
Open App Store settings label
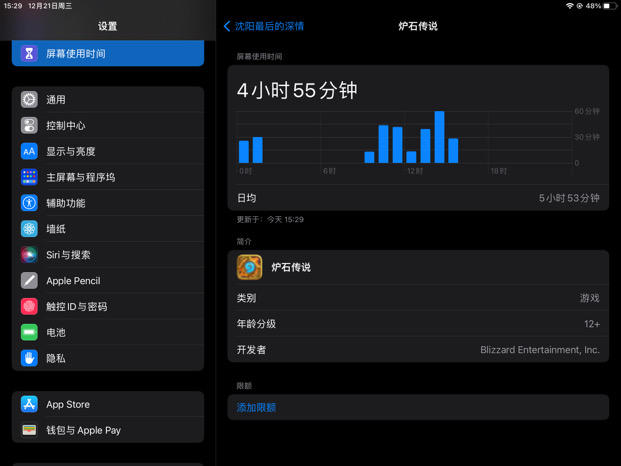point(68,404)
